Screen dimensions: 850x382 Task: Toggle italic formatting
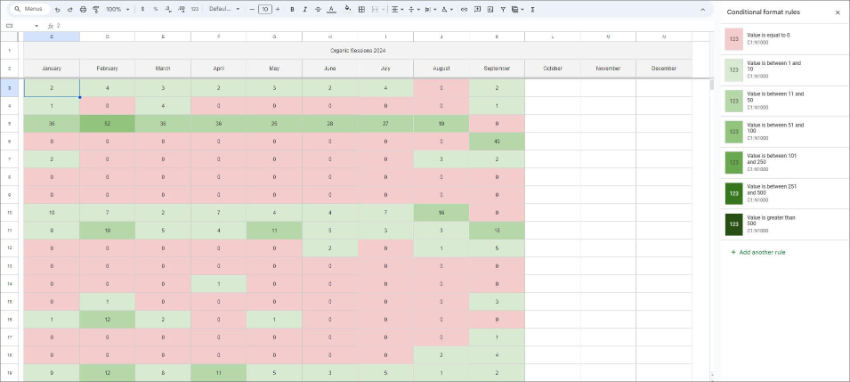[305, 10]
